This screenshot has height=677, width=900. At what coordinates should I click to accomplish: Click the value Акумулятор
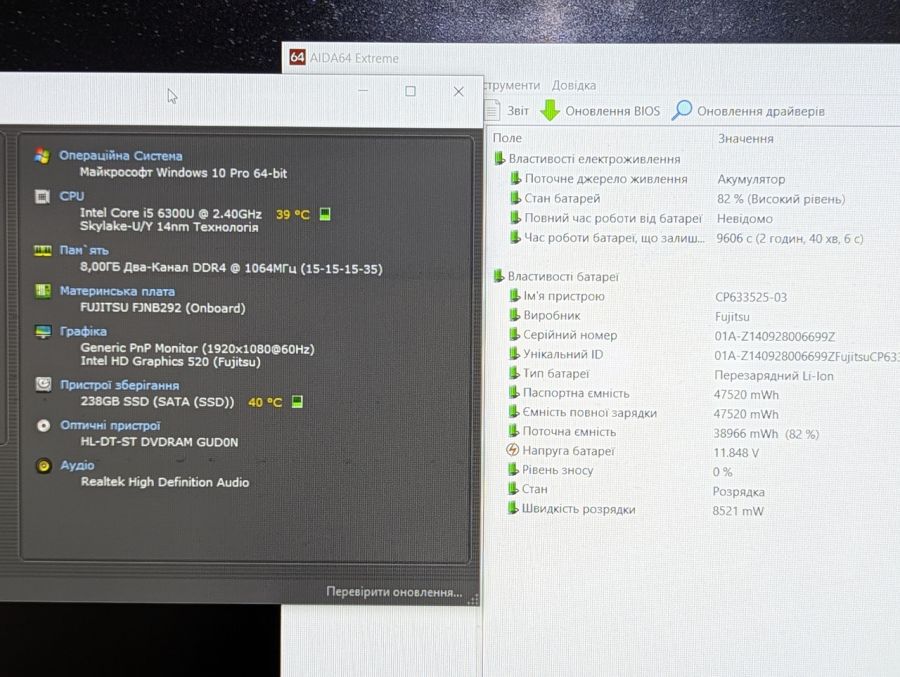(751, 179)
